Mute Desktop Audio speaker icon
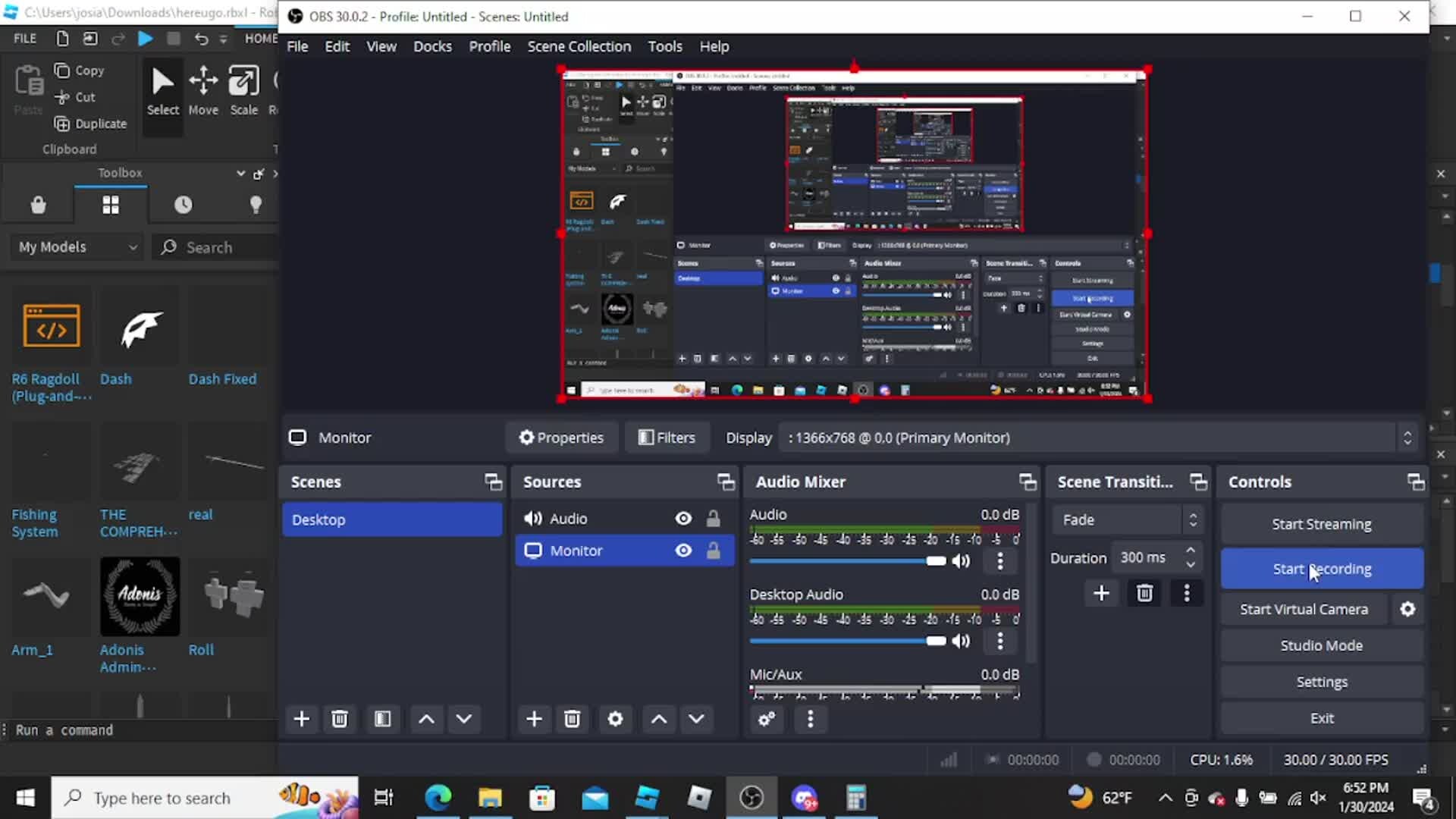The width and height of the screenshot is (1456, 819). tap(961, 642)
